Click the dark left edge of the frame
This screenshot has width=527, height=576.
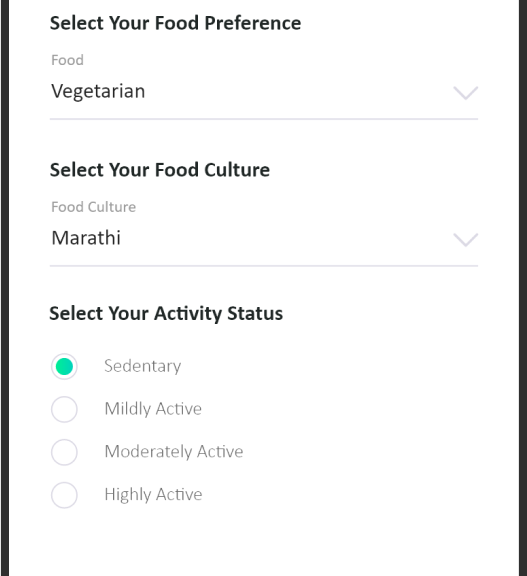[x=4, y=288]
